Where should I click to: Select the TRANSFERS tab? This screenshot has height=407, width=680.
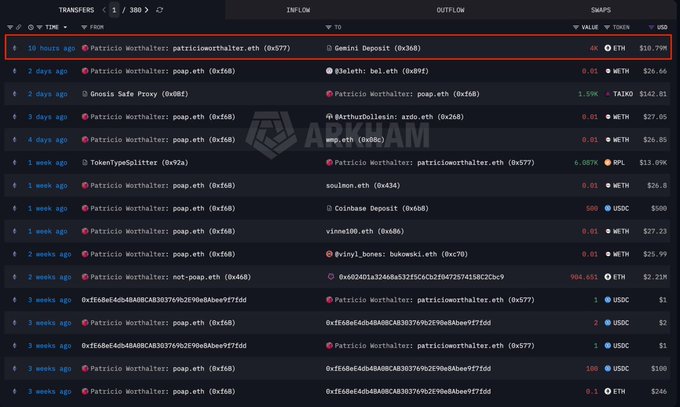click(76, 10)
